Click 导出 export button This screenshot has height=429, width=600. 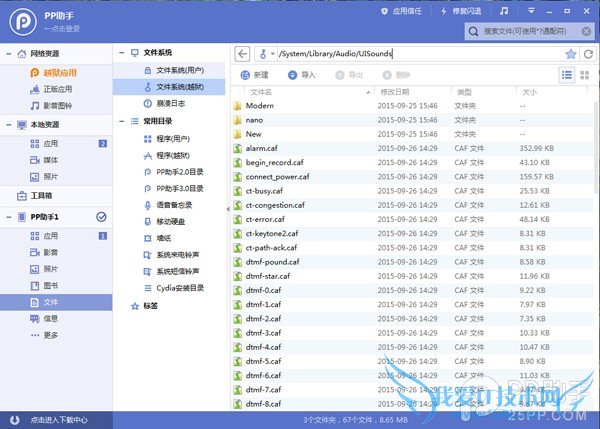click(349, 75)
